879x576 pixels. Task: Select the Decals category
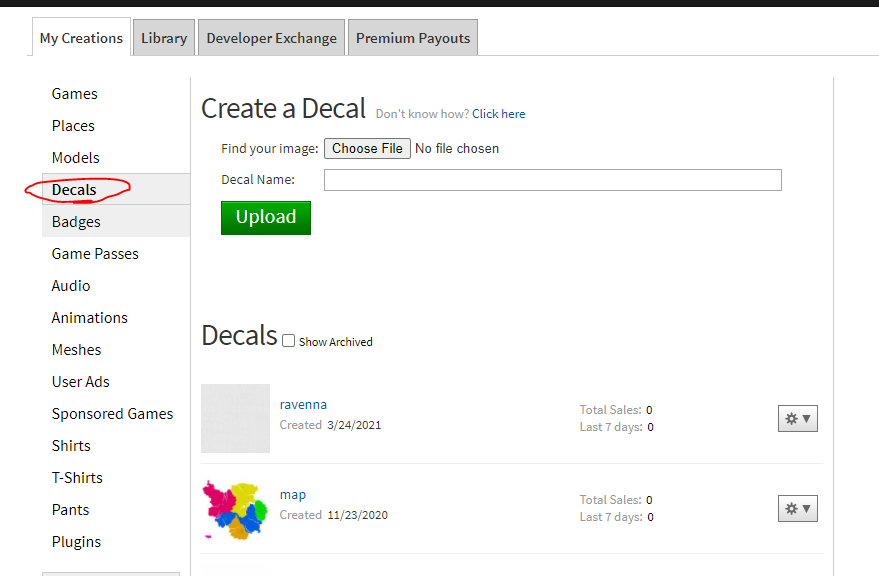click(x=74, y=190)
